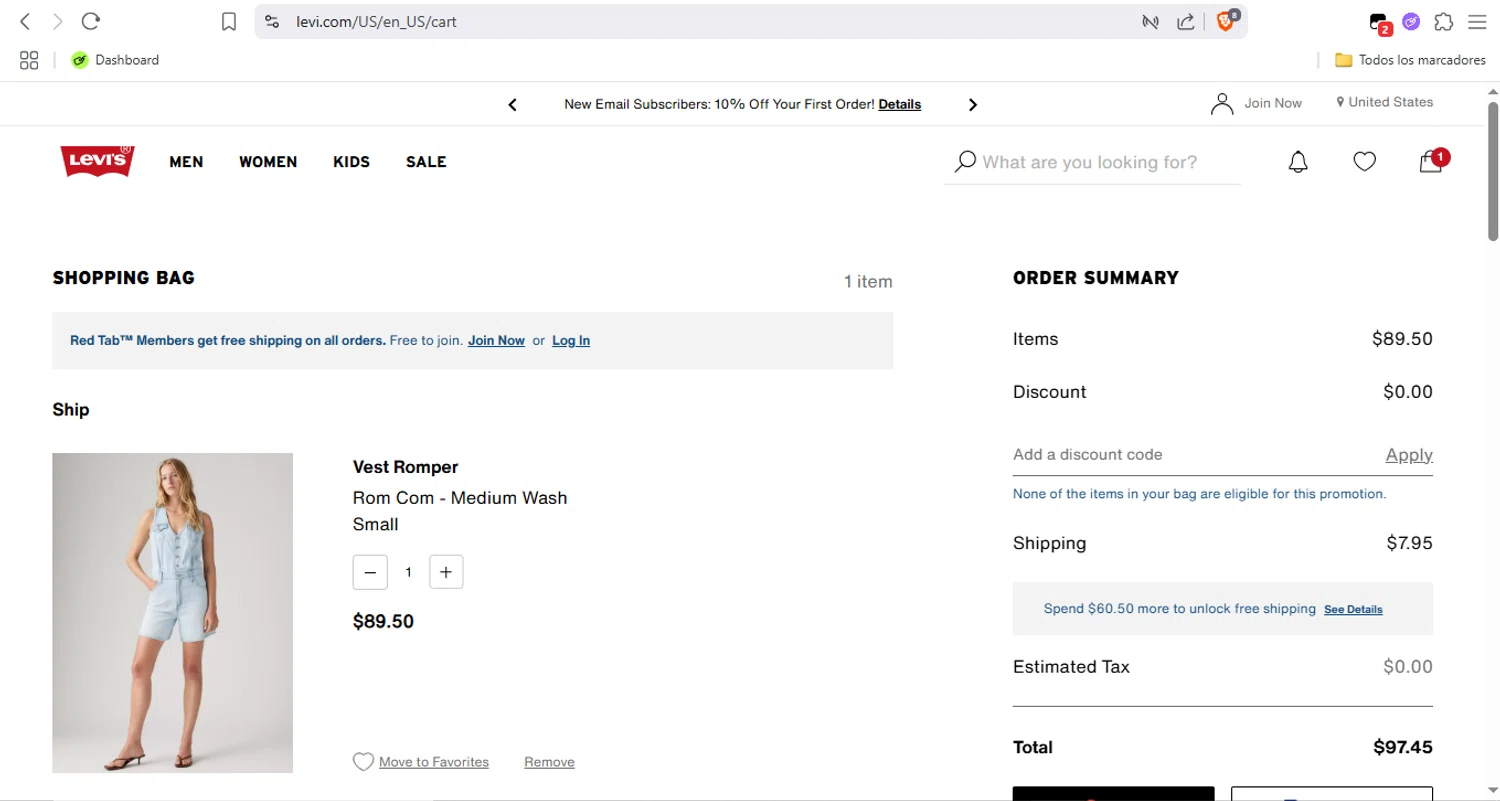1500x801 pixels.
Task: Click the product search field
Action: 1100,162
